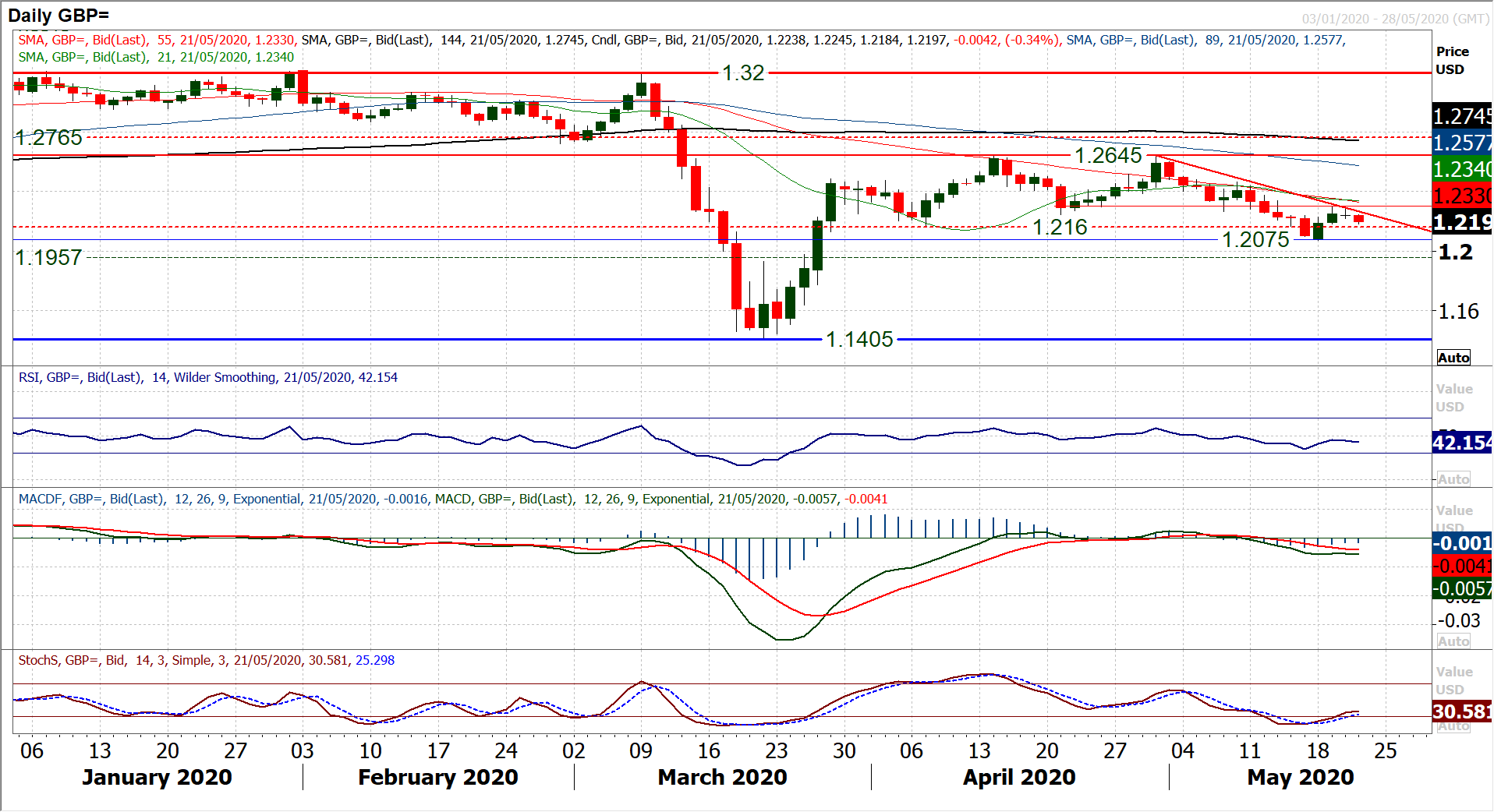
Task: Select the 1.2765 level annotation
Action: [49, 138]
